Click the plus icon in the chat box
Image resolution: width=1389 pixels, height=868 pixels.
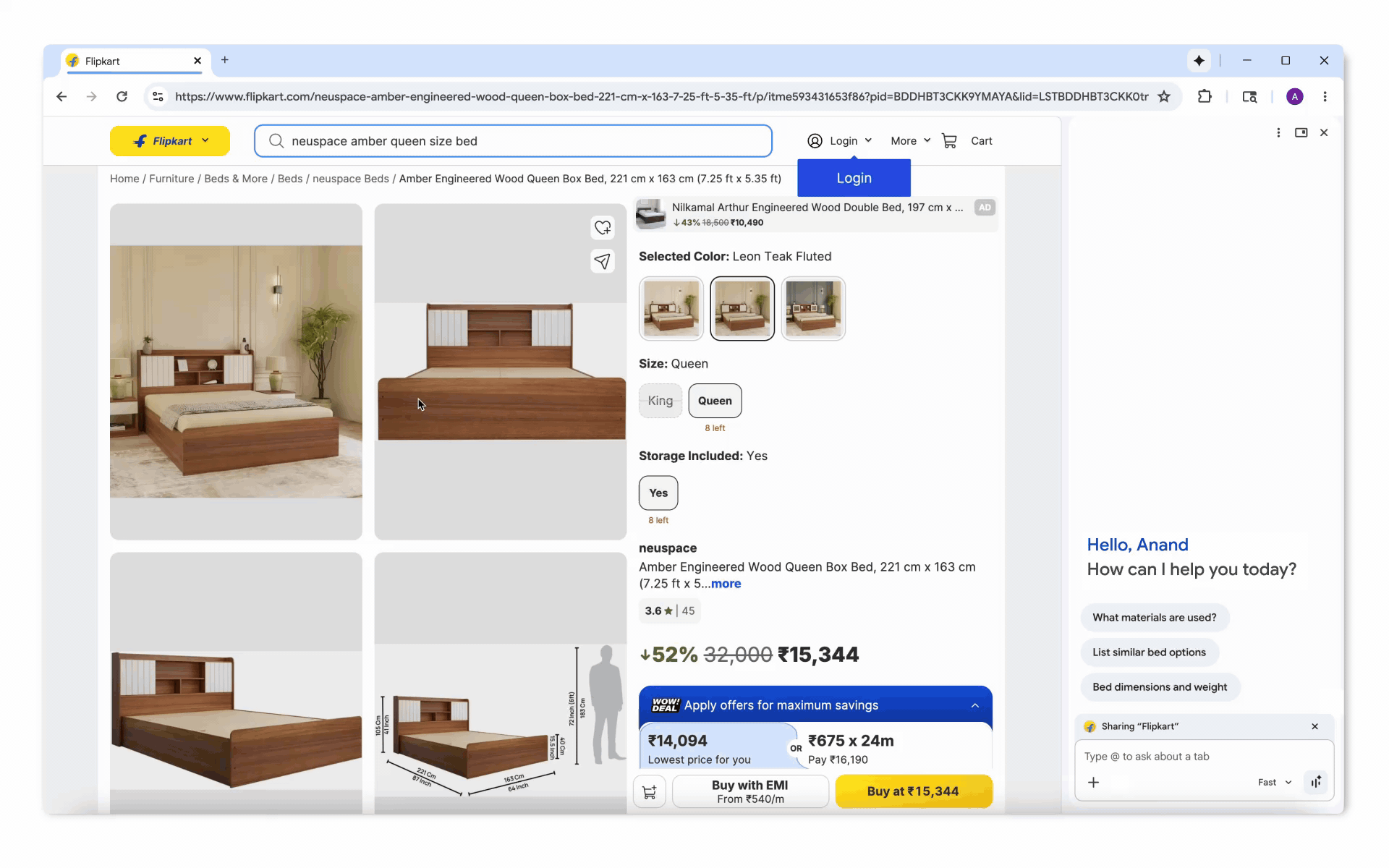pos(1094,782)
